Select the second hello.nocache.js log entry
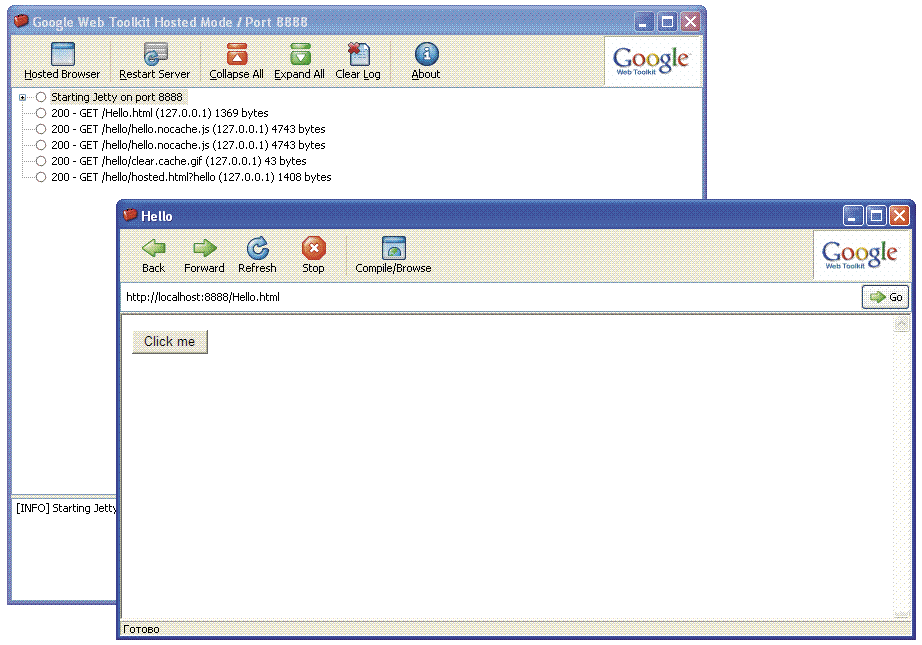This screenshot has height=645, width=922. coord(188,145)
